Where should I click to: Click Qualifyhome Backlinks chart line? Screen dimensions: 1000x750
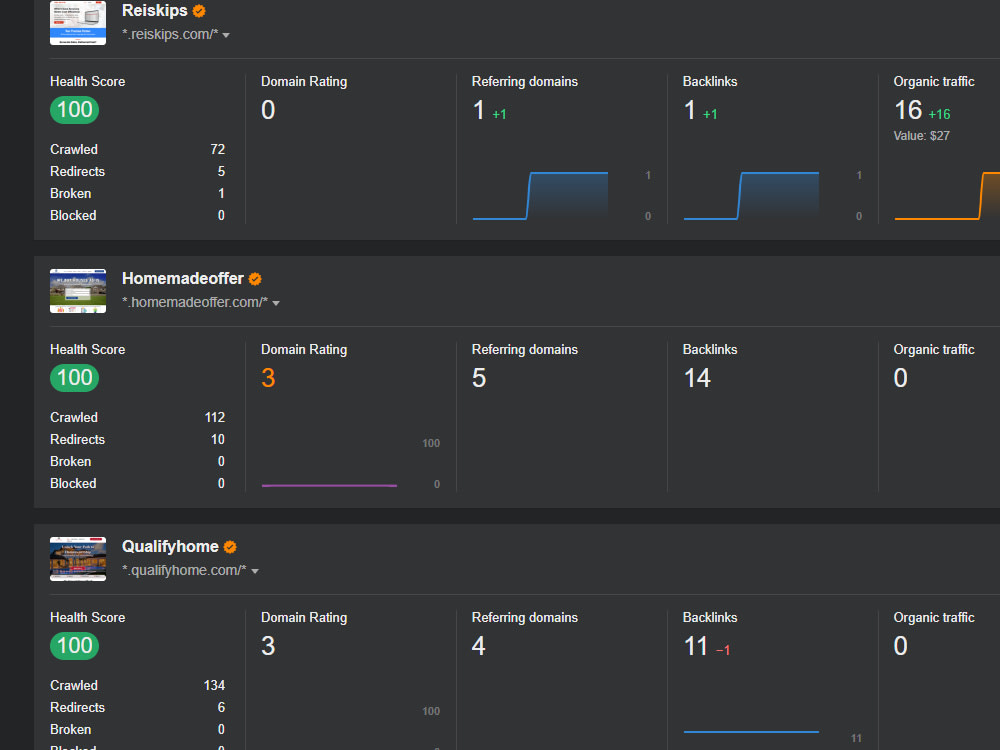(751, 732)
